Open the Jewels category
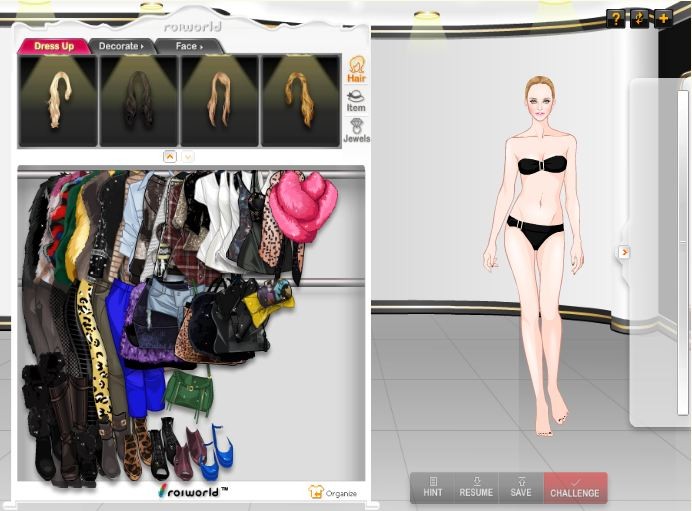The image size is (692, 511). 356,130
